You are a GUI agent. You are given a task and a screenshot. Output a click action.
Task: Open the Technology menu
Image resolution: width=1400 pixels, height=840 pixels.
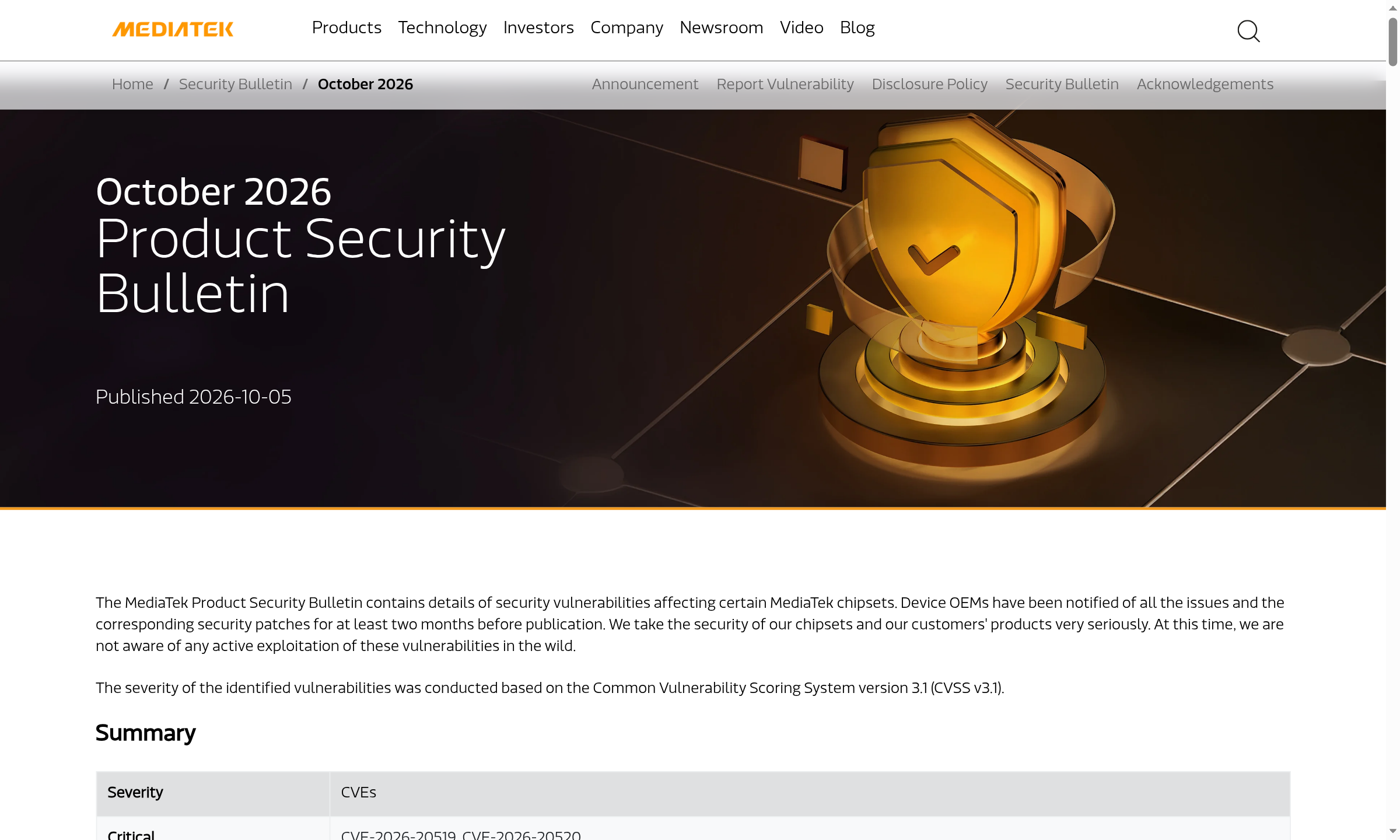pos(442,27)
